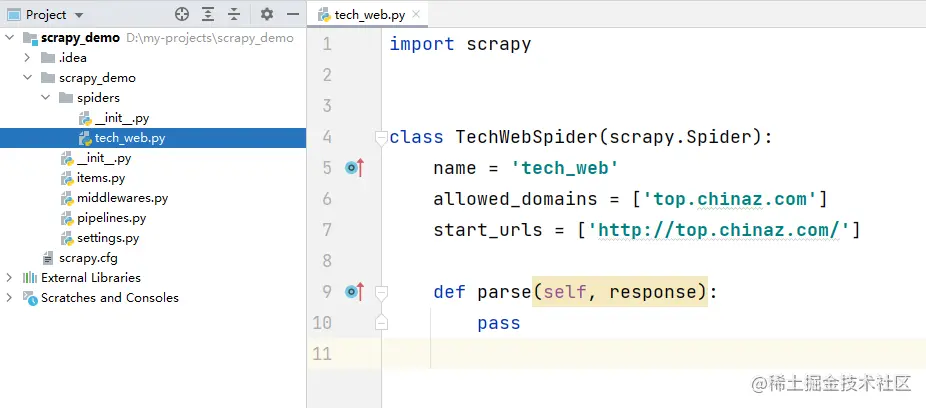This screenshot has height=408, width=926.
Task: Select the .idea folder in tree
Action: 63,58
